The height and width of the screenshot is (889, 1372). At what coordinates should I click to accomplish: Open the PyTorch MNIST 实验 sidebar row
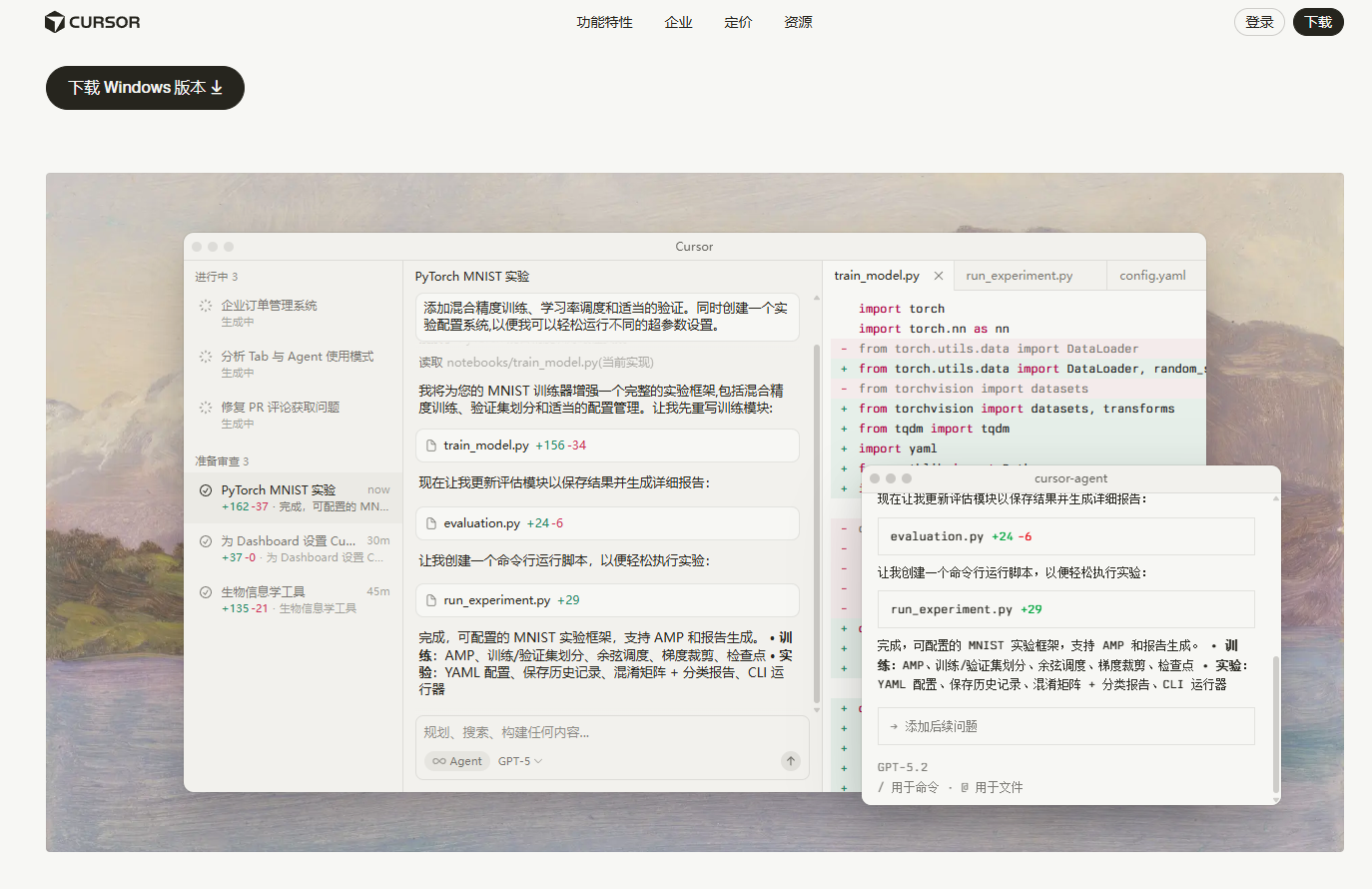point(294,497)
